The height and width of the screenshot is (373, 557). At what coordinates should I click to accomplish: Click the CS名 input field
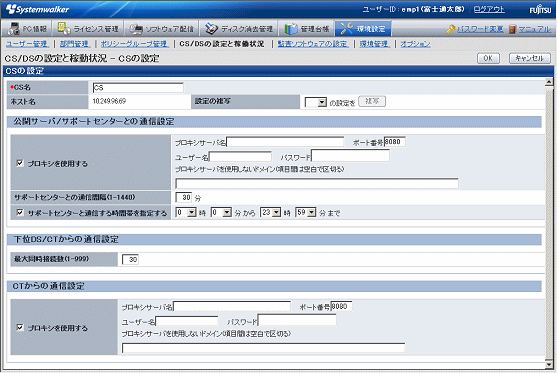138,88
